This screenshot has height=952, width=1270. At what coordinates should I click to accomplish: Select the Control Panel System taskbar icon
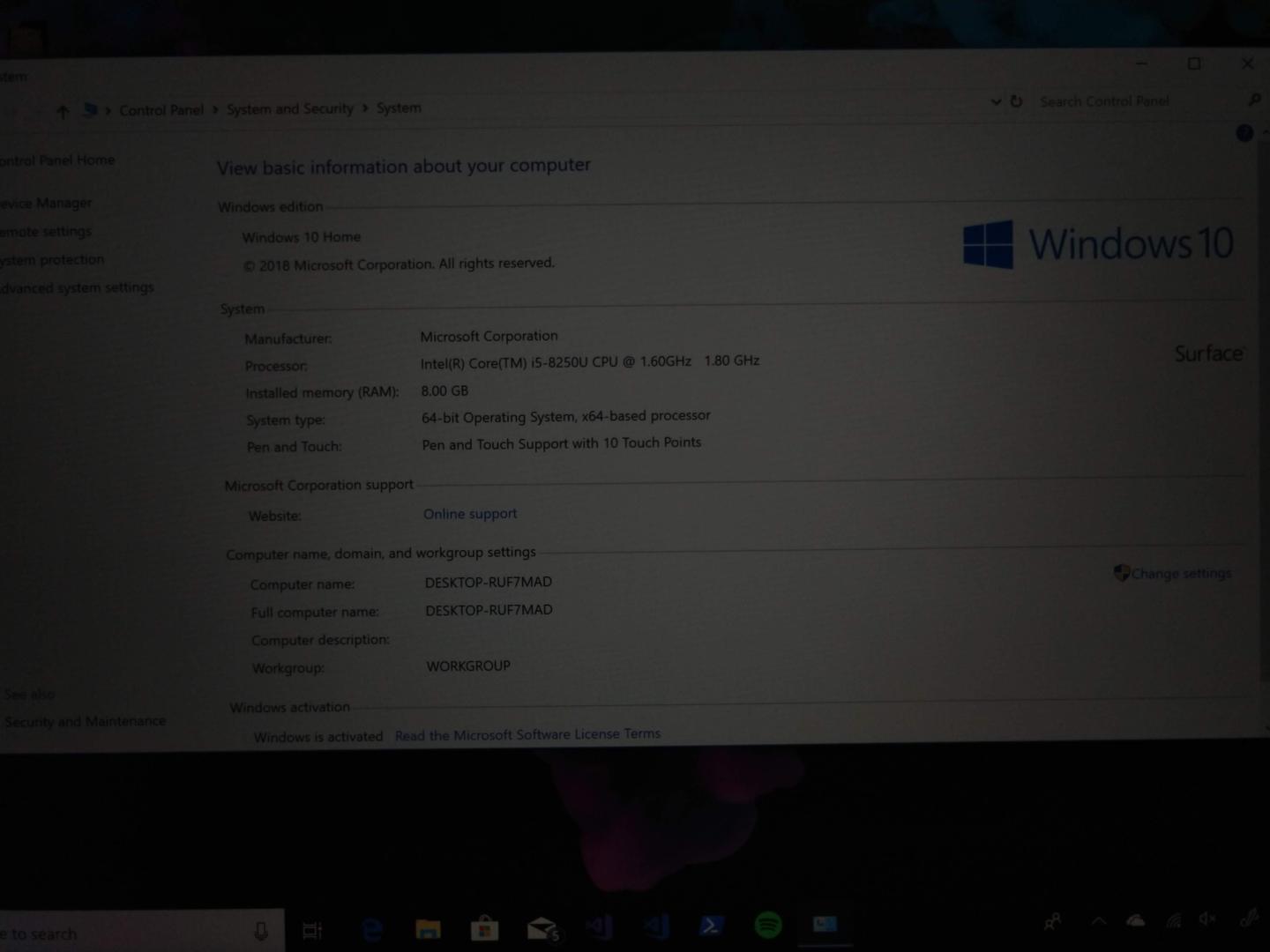click(825, 924)
